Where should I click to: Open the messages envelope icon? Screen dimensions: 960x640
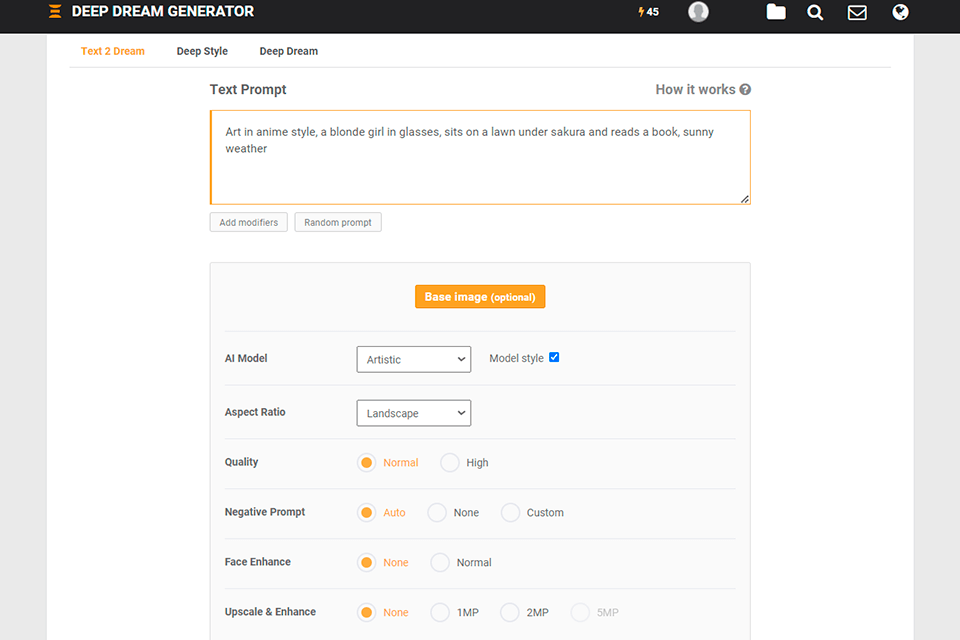point(857,12)
